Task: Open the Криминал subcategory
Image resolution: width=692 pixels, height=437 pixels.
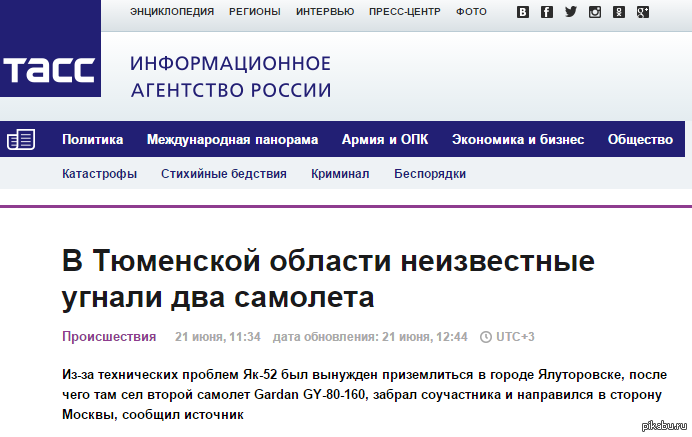Action: [340, 174]
